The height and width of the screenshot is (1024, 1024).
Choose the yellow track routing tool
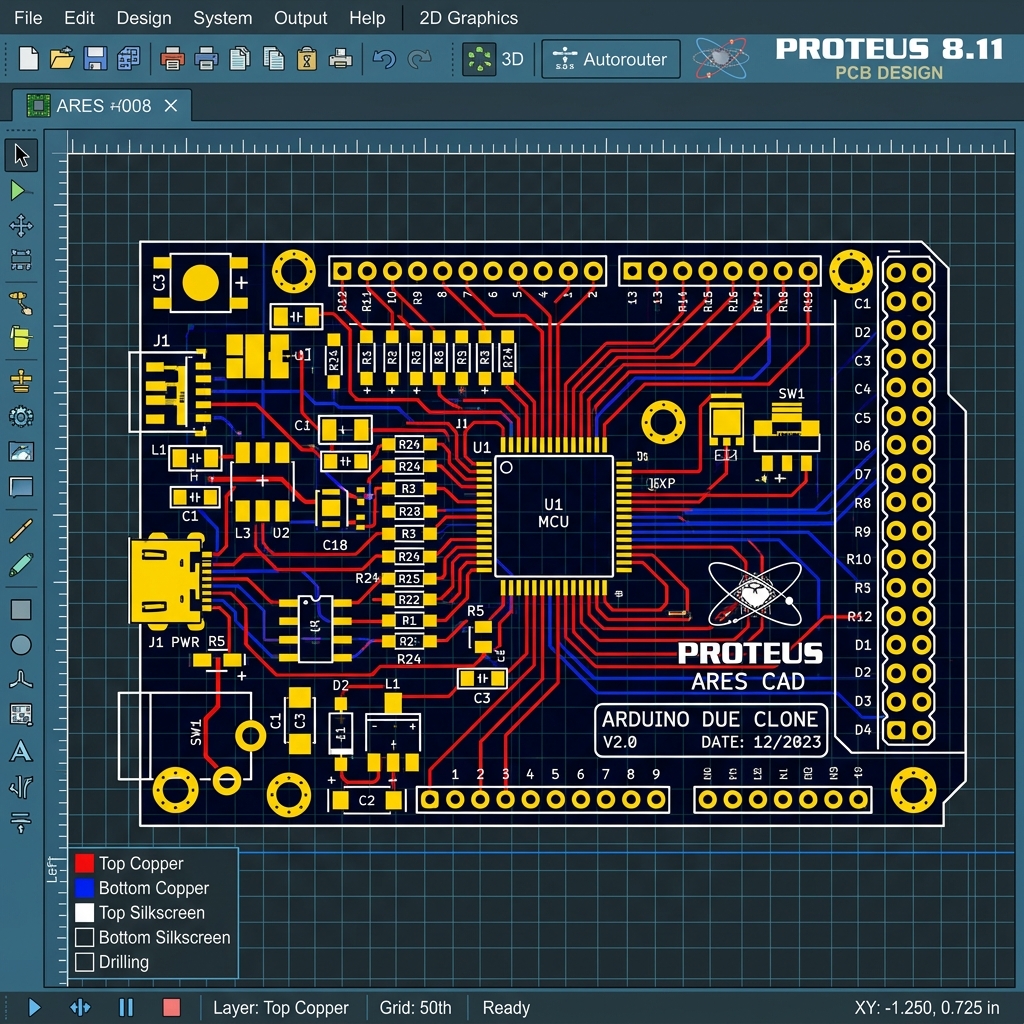[x=21, y=304]
